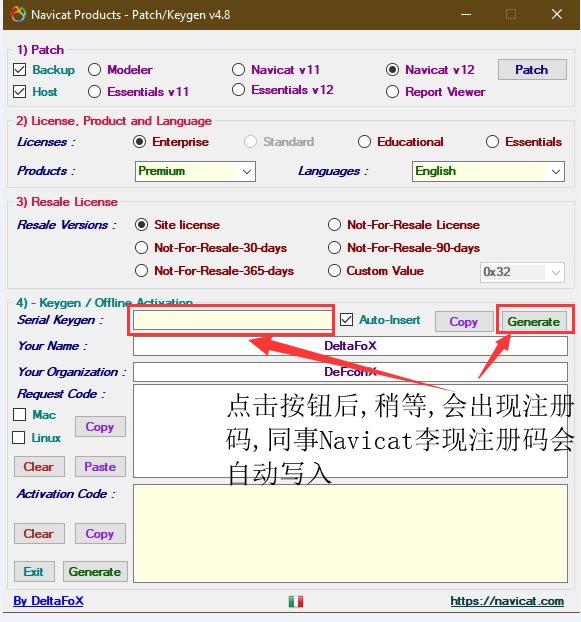
Task: Select Not-For-Resale-30-days resale version
Action: click(142, 248)
